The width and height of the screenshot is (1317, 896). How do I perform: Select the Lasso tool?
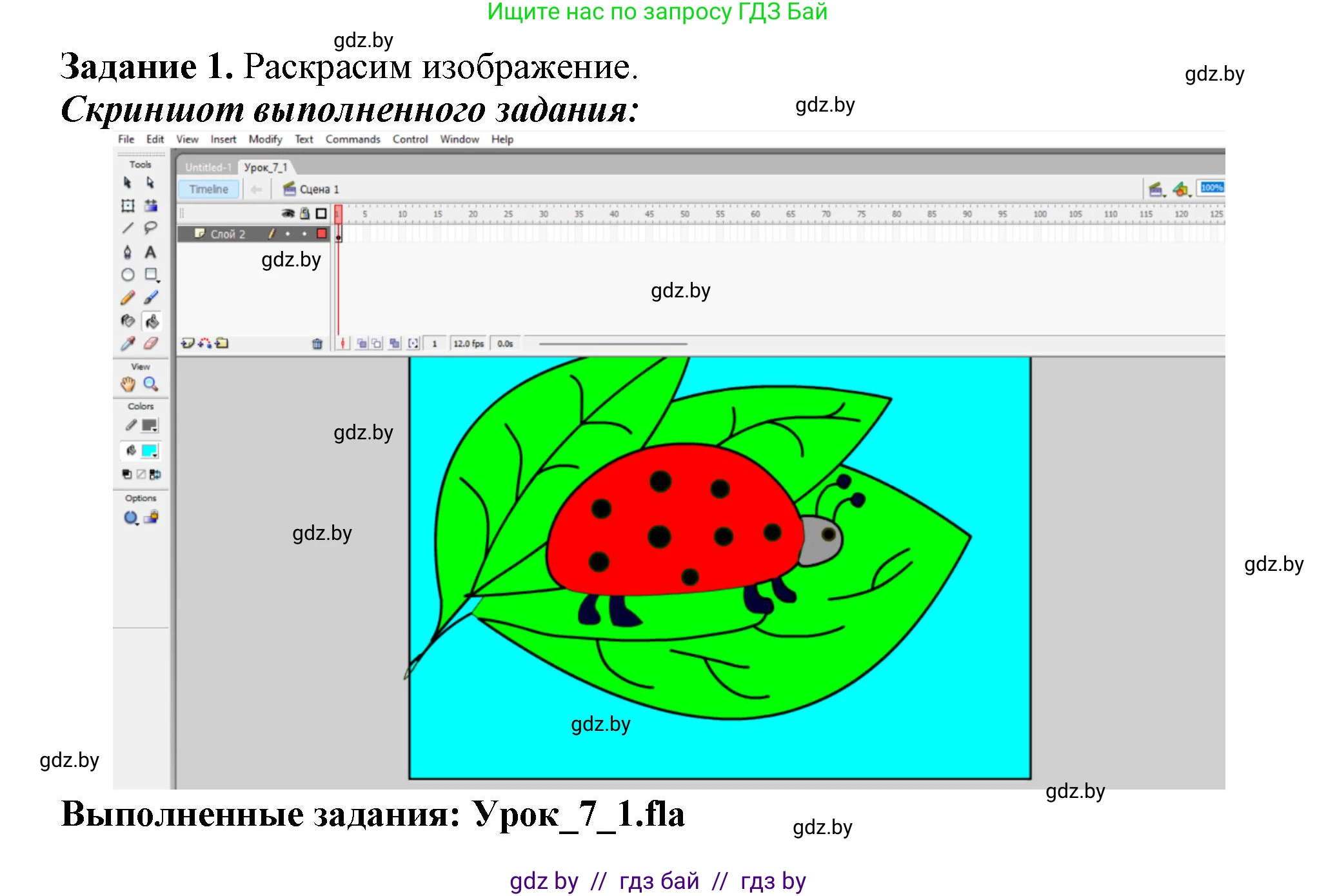point(151,227)
